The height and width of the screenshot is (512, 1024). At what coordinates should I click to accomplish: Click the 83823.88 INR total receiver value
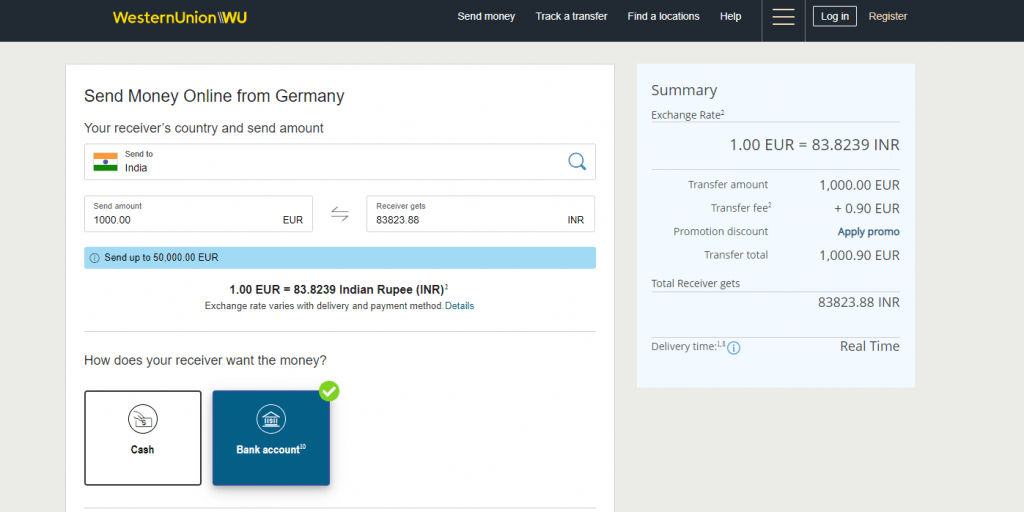[x=859, y=302]
